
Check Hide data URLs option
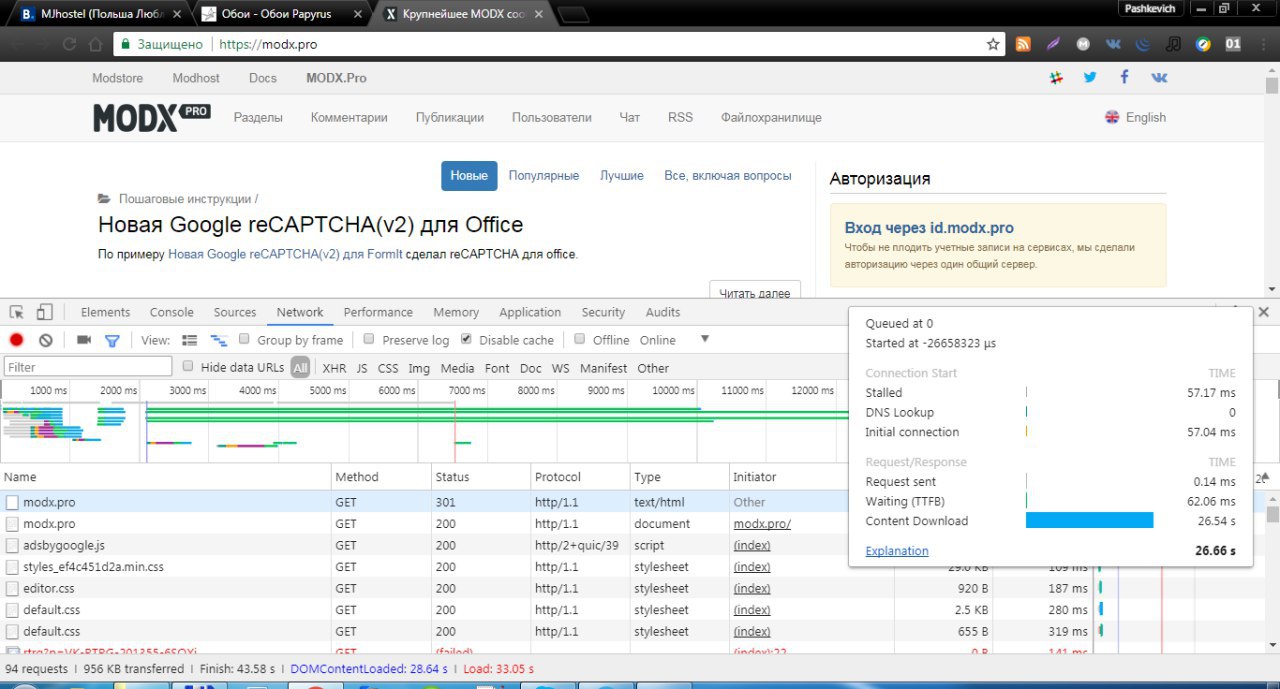[x=188, y=367]
